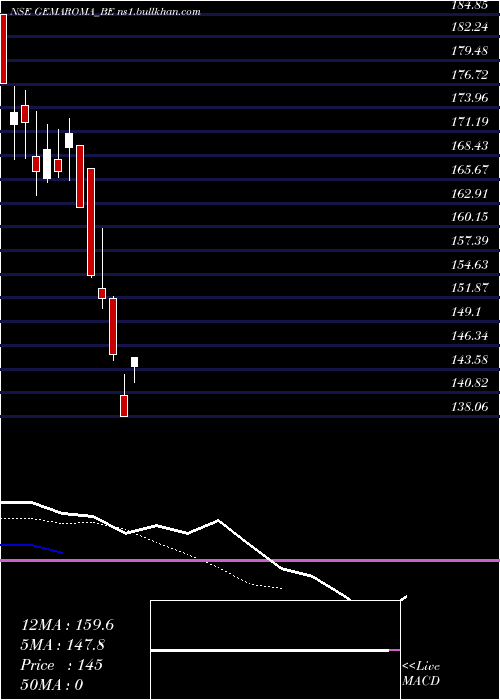Click the 160.15 price axis label
The width and height of the screenshot is (500, 700).
[470, 217]
